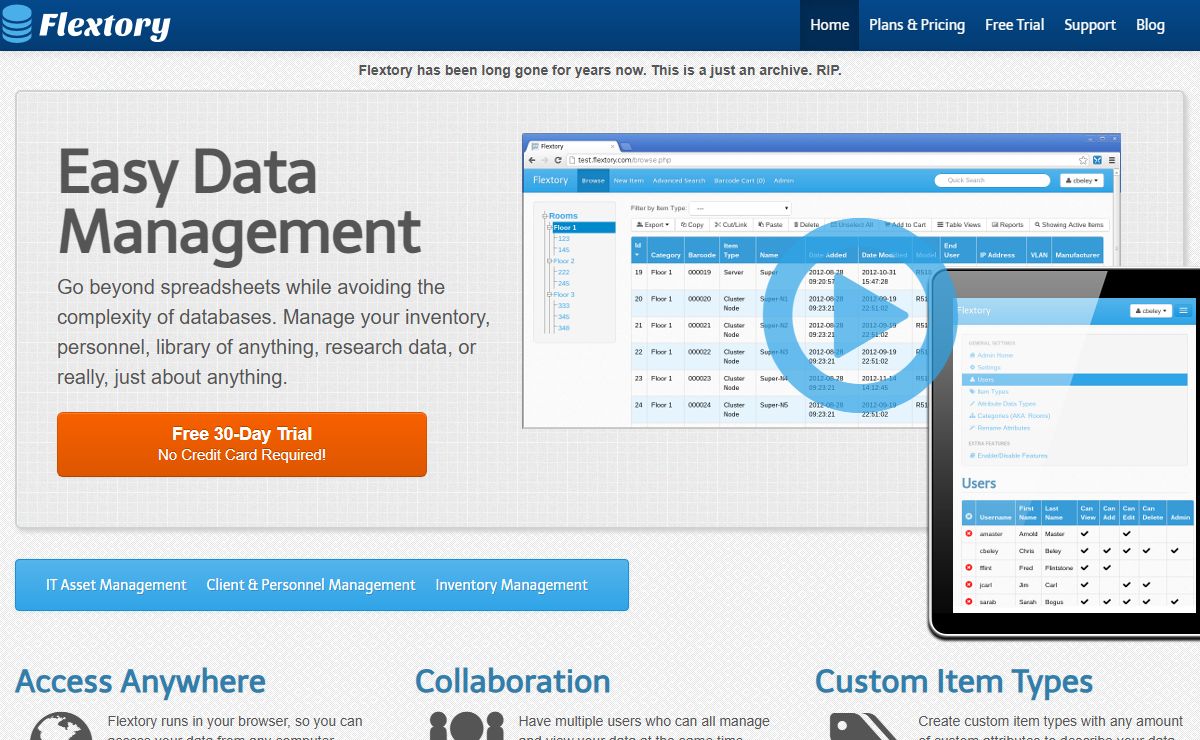1200x740 pixels.
Task: Click delete icon beside amaster user
Action: (x=968, y=534)
